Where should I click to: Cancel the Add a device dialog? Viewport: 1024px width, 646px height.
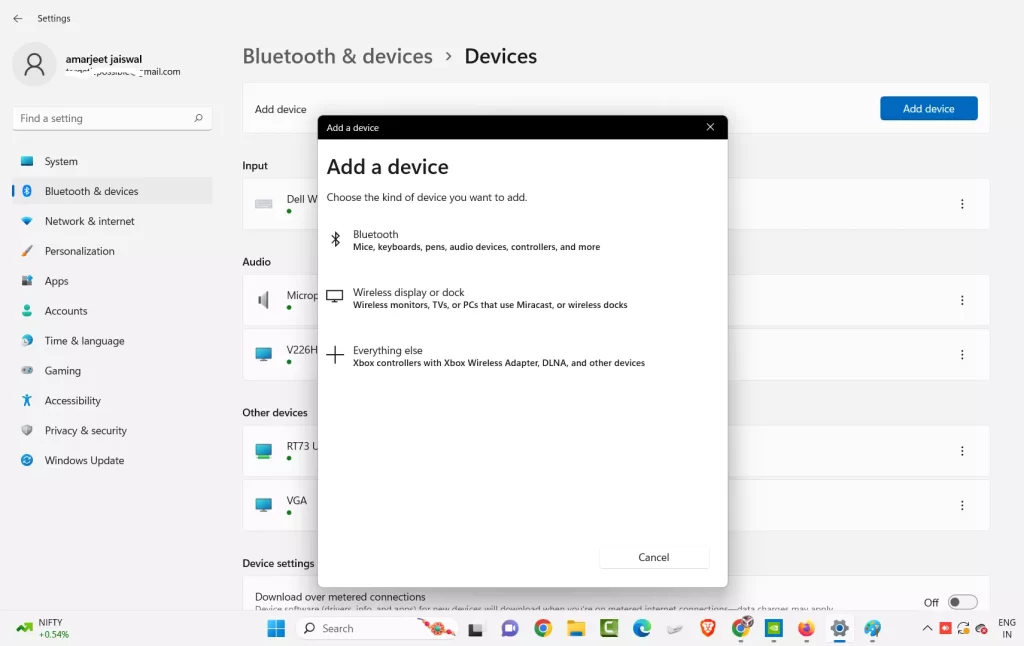[x=654, y=557]
